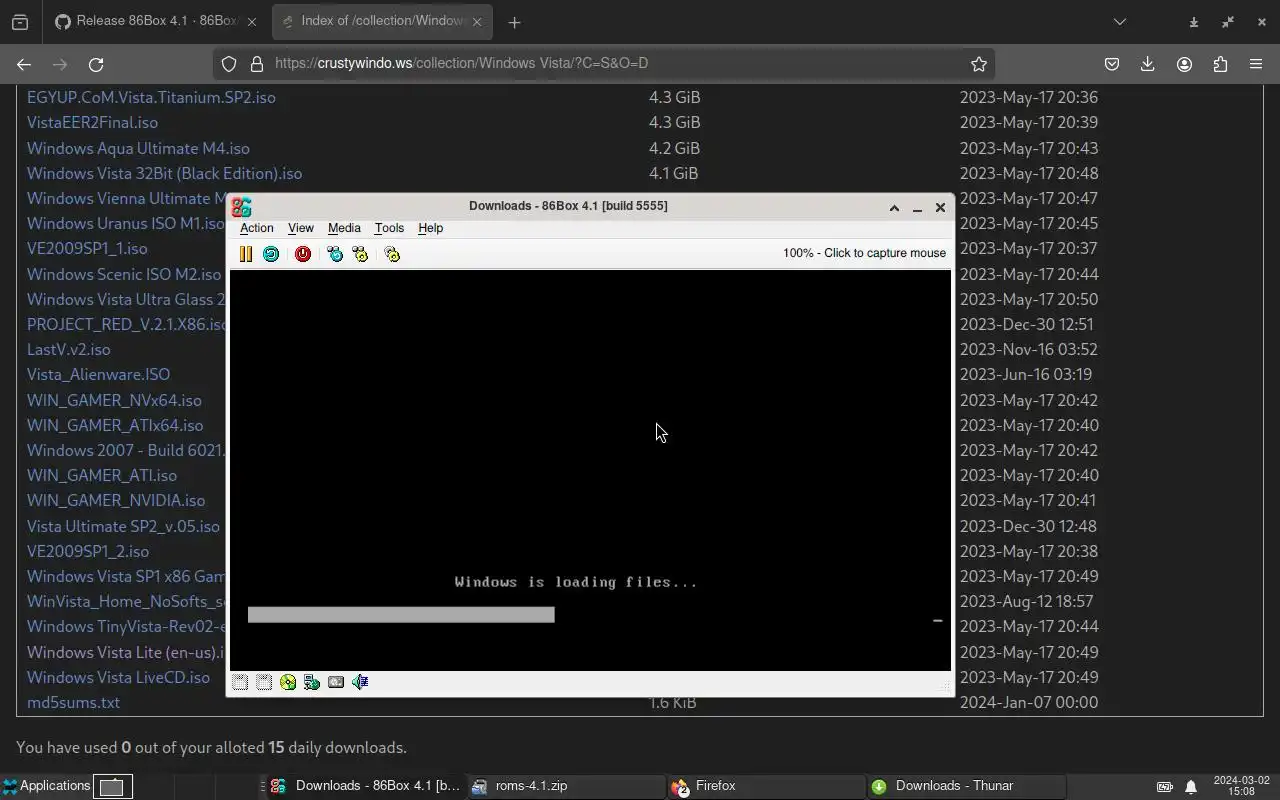This screenshot has width=1280, height=800.
Task: Click the taskbar clock 2024-03-02
Action: click(1241, 786)
